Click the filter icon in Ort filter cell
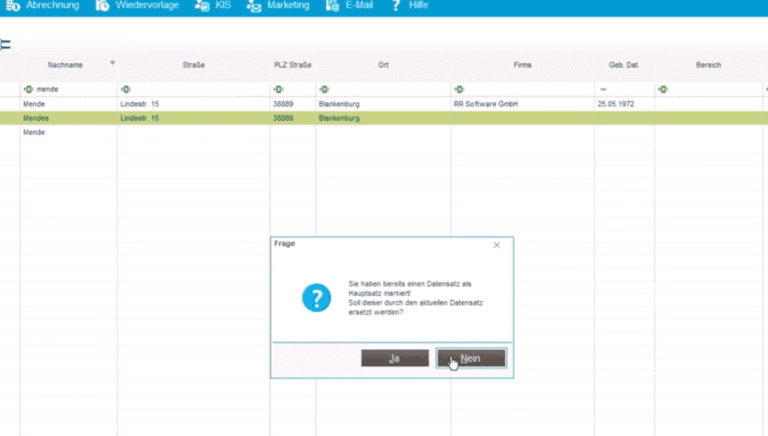Screen dimensions: 768x436 (x=324, y=89)
